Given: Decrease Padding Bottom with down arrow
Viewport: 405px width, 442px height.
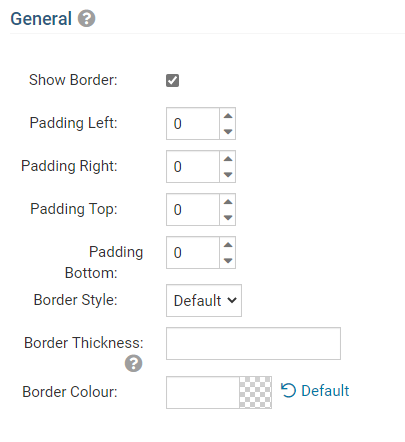Looking at the screenshot, I should pyautogui.click(x=228, y=260).
